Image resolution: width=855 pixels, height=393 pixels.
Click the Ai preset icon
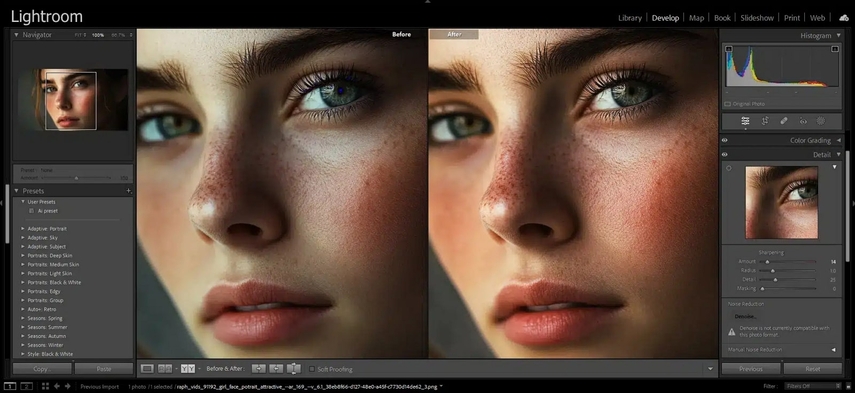tap(31, 211)
